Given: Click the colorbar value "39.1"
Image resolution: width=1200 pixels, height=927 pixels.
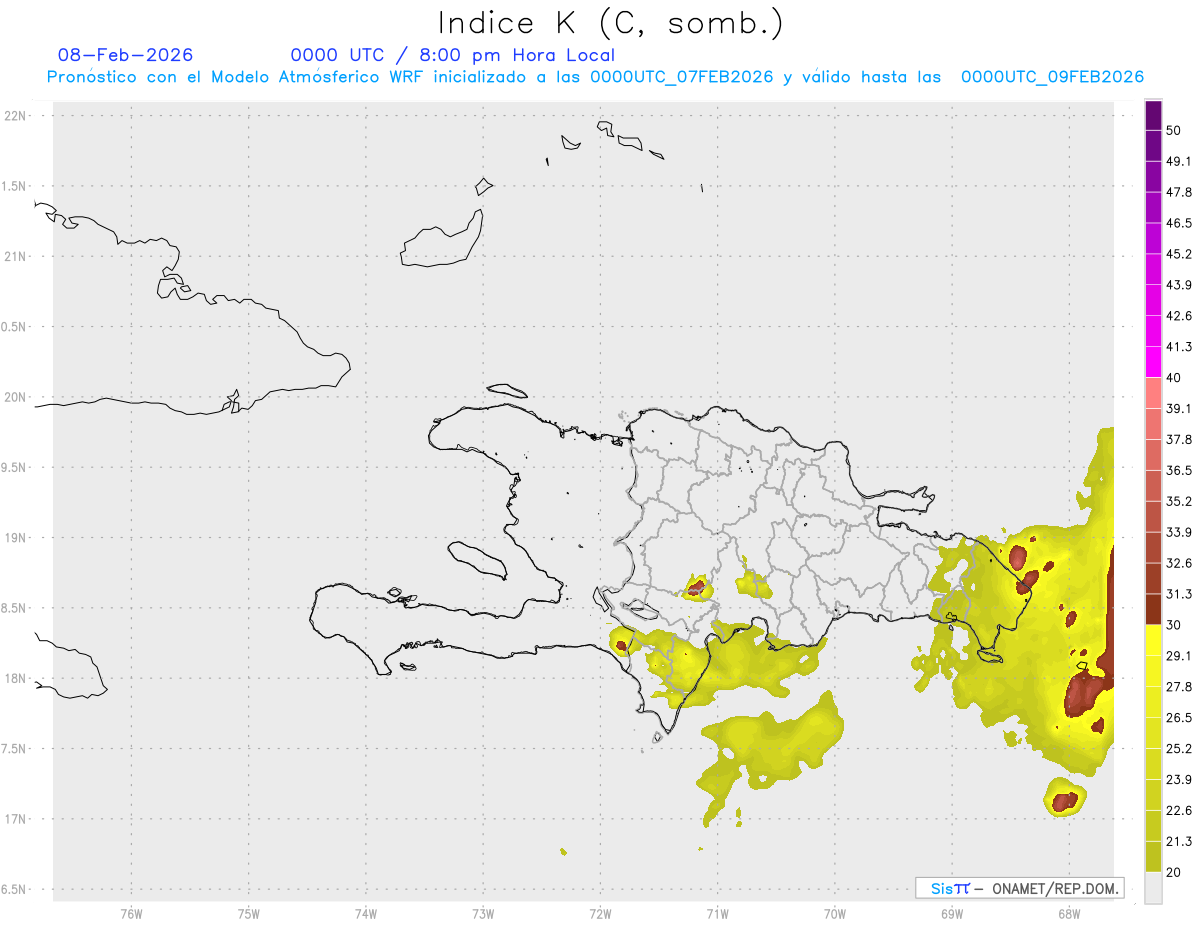Looking at the screenshot, I should point(1179,408).
